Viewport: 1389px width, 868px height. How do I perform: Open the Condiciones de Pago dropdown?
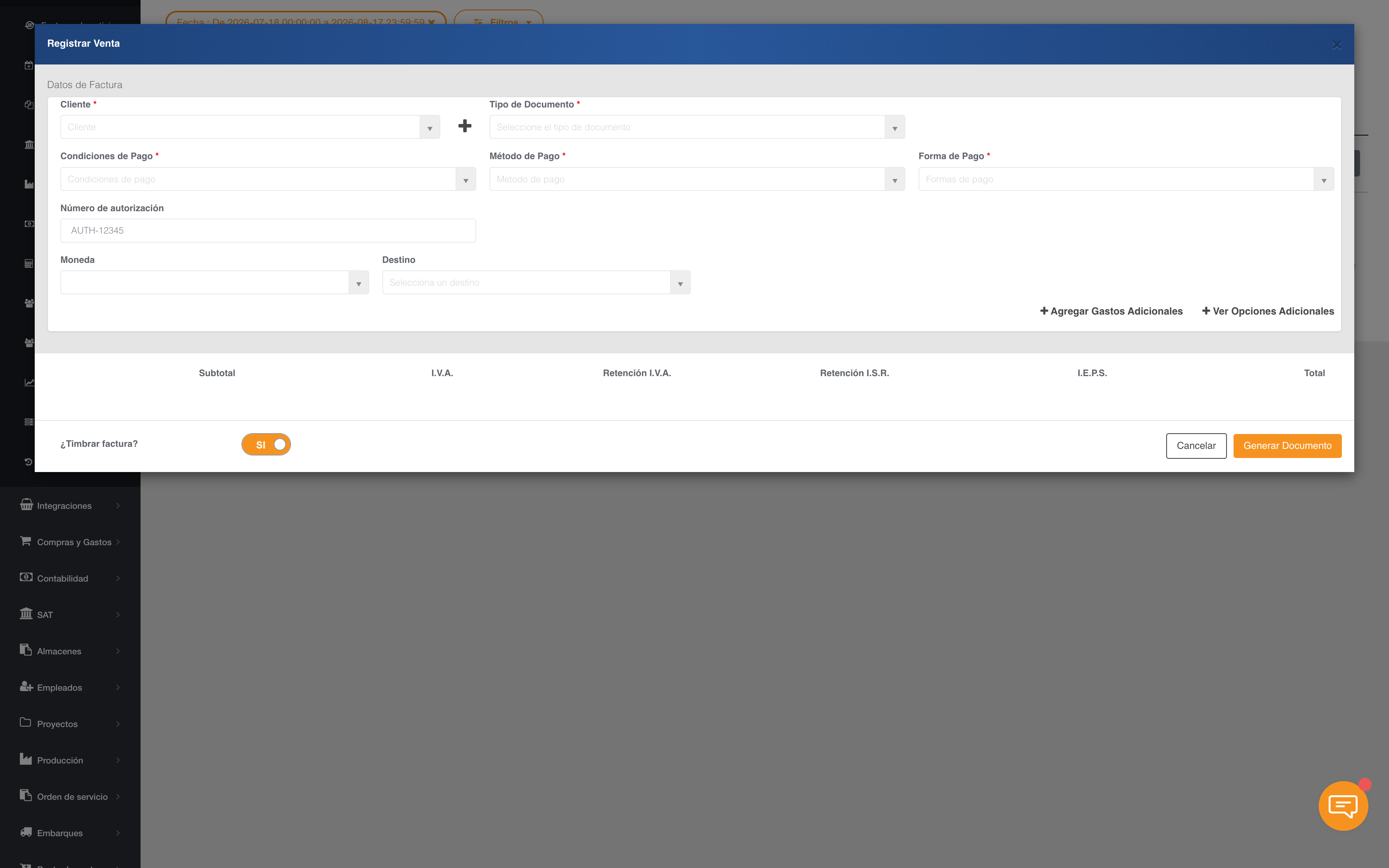pos(268,179)
